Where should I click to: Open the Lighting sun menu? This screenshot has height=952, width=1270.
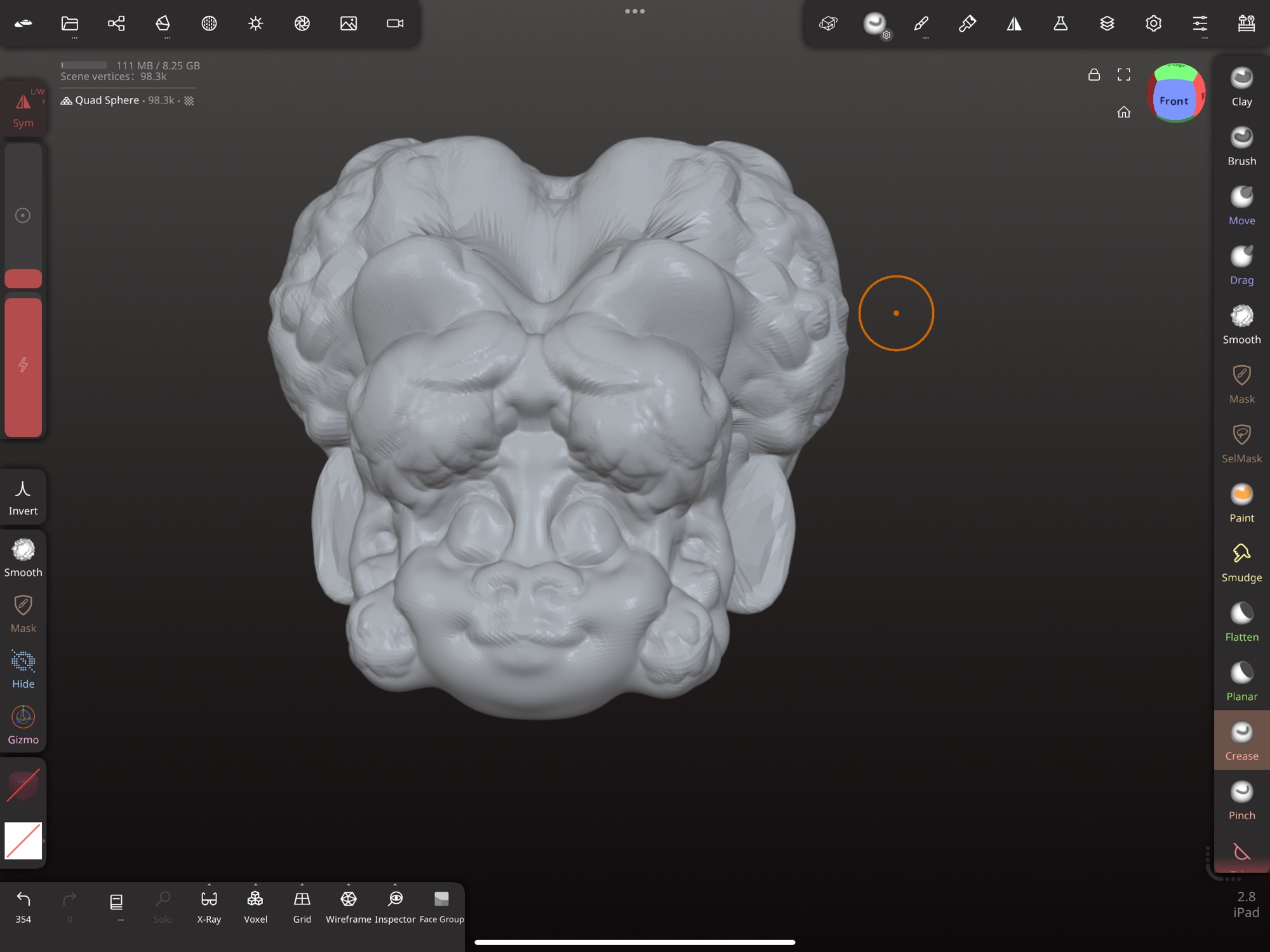point(255,23)
